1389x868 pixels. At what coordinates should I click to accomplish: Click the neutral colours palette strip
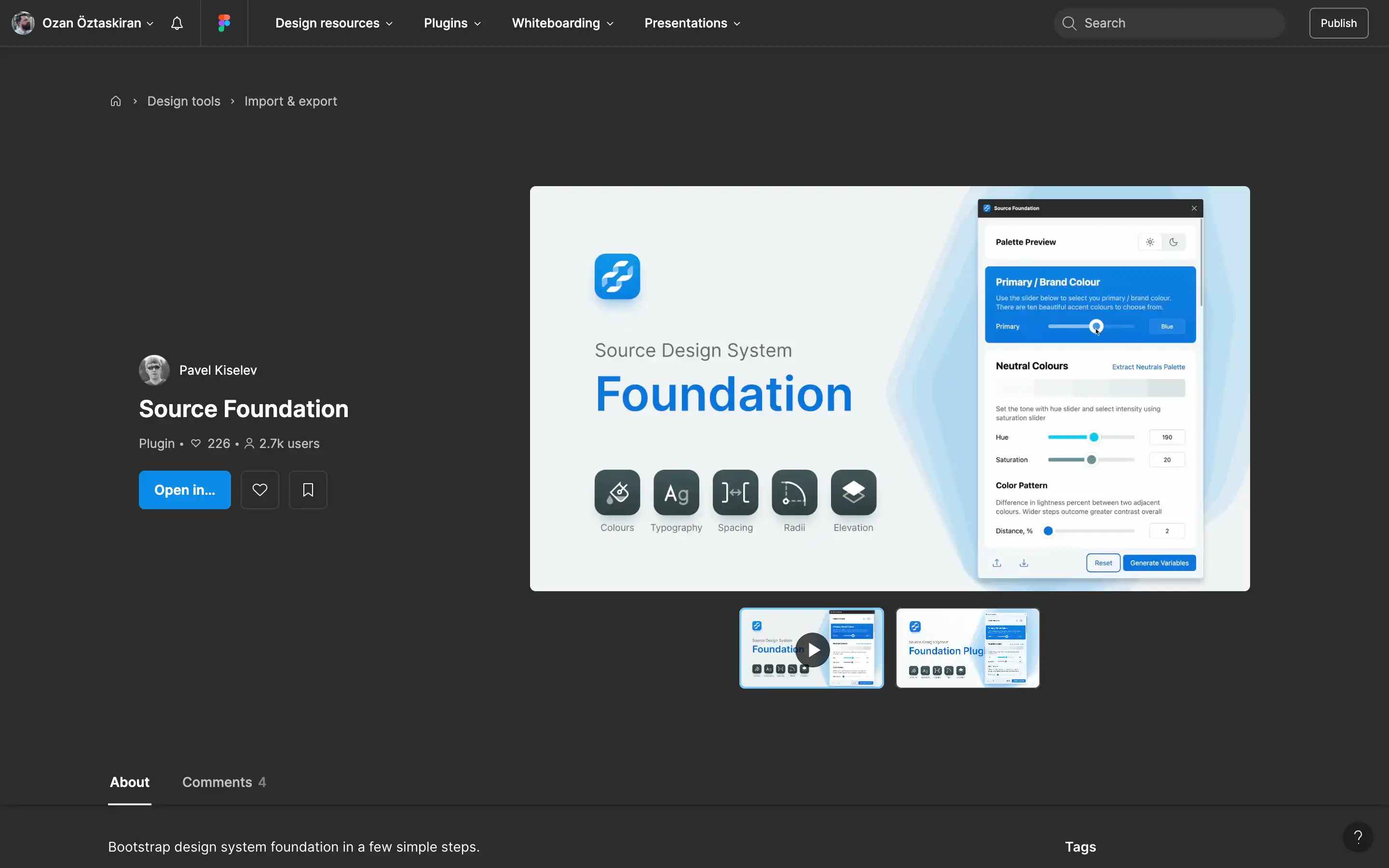tap(1090, 388)
